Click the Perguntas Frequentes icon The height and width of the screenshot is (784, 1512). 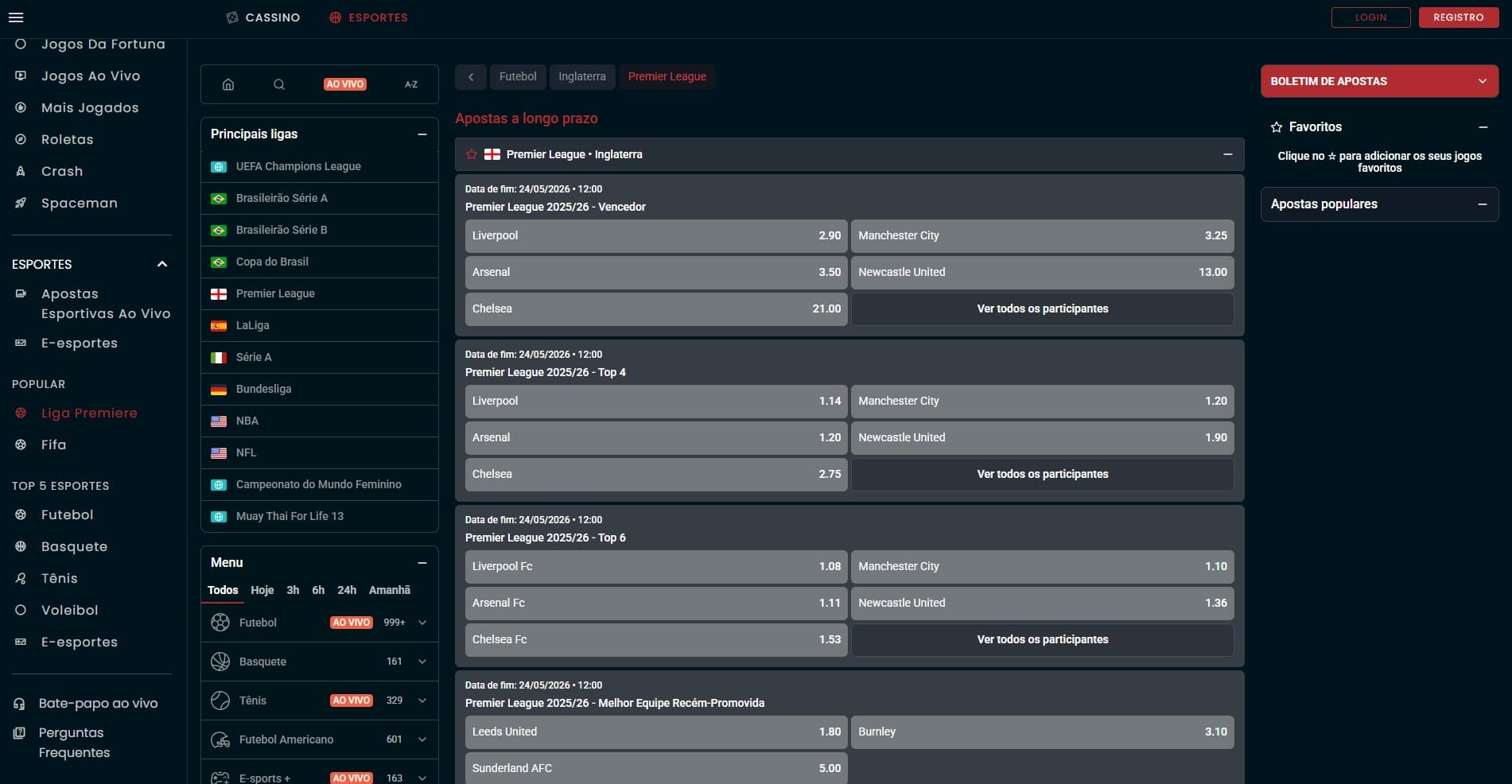click(x=19, y=733)
